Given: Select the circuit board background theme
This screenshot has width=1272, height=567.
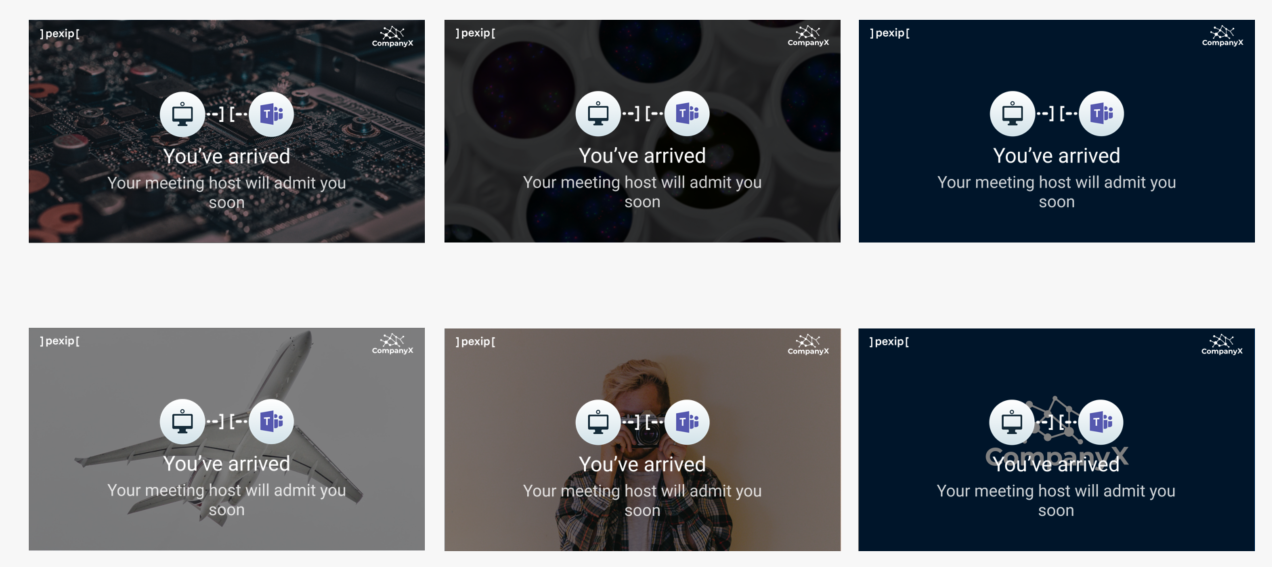Looking at the screenshot, I should [227, 131].
